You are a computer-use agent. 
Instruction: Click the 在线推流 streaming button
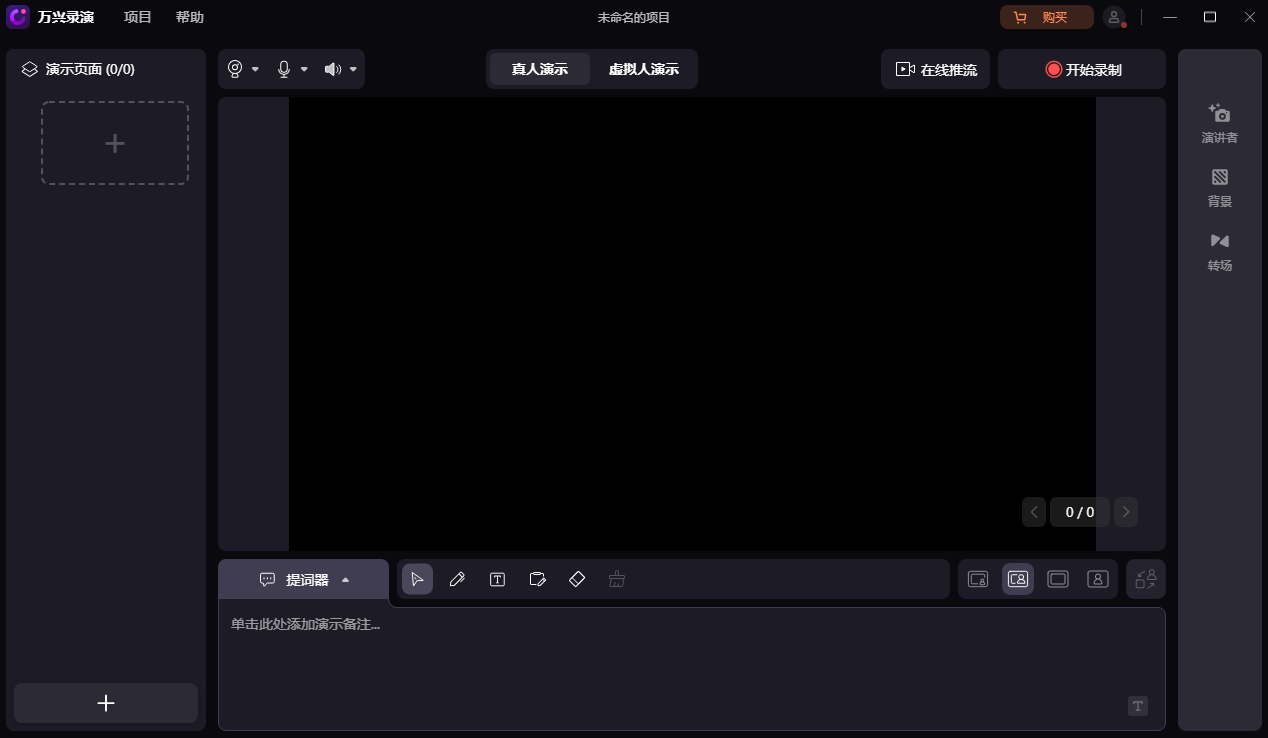pyautogui.click(x=935, y=69)
